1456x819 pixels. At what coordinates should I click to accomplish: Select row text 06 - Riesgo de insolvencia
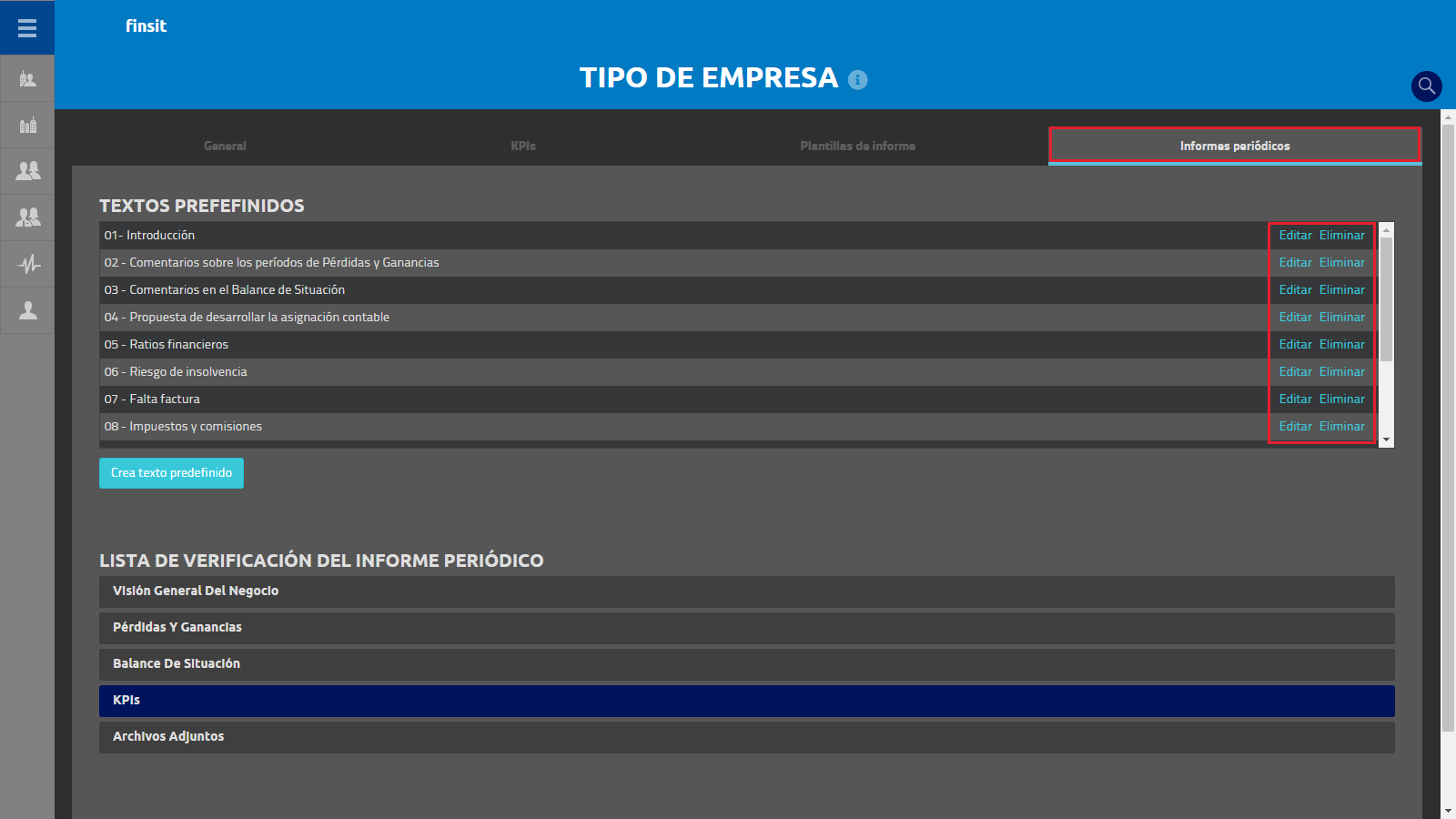tap(176, 371)
